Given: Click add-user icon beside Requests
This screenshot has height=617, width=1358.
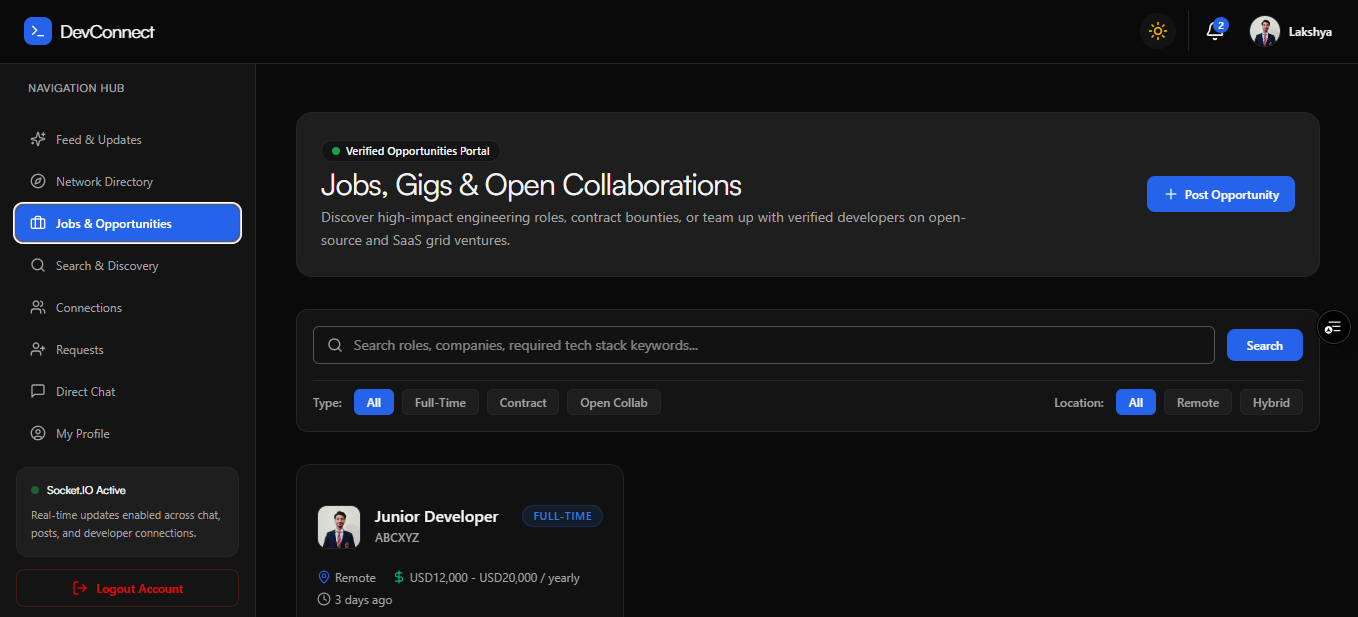Looking at the screenshot, I should (38, 350).
